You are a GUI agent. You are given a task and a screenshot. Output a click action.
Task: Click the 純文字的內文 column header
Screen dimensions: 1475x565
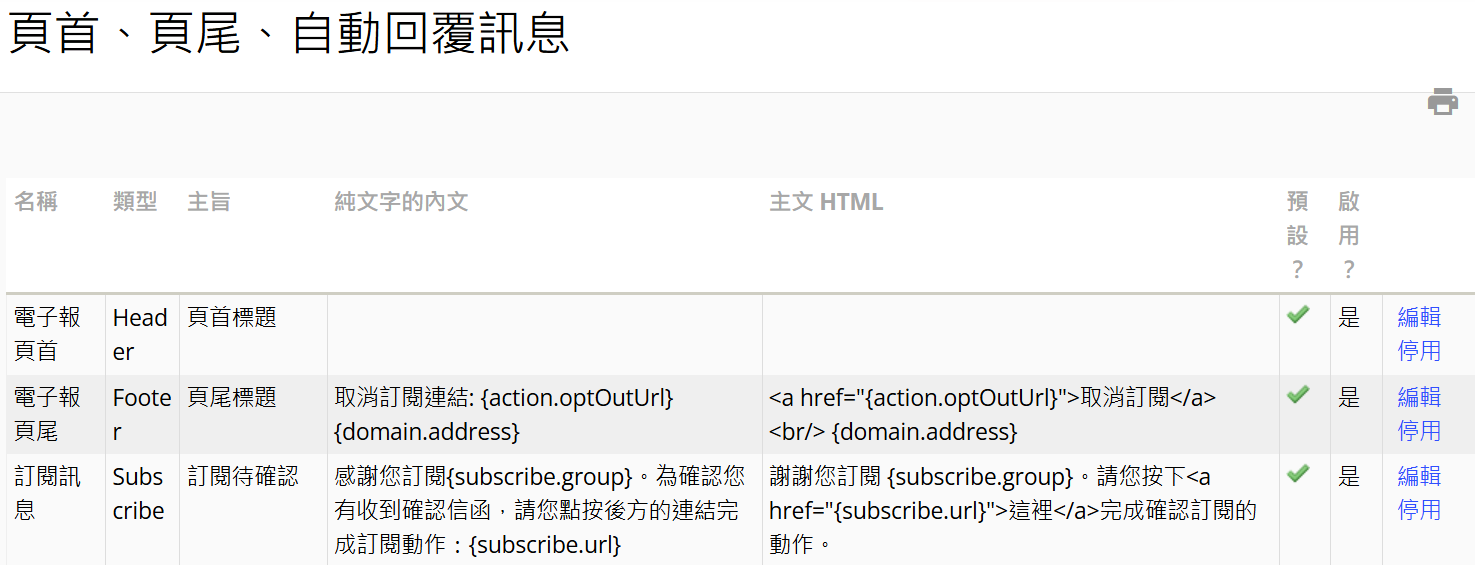point(401,202)
